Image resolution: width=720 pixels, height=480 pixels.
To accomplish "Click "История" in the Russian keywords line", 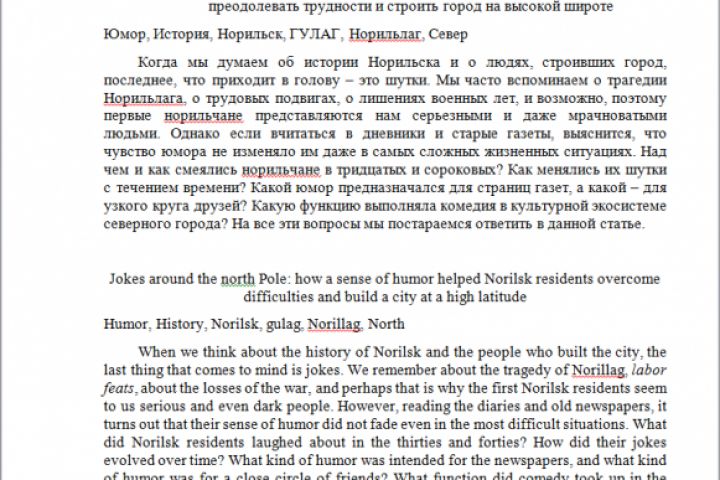I will tap(181, 34).
